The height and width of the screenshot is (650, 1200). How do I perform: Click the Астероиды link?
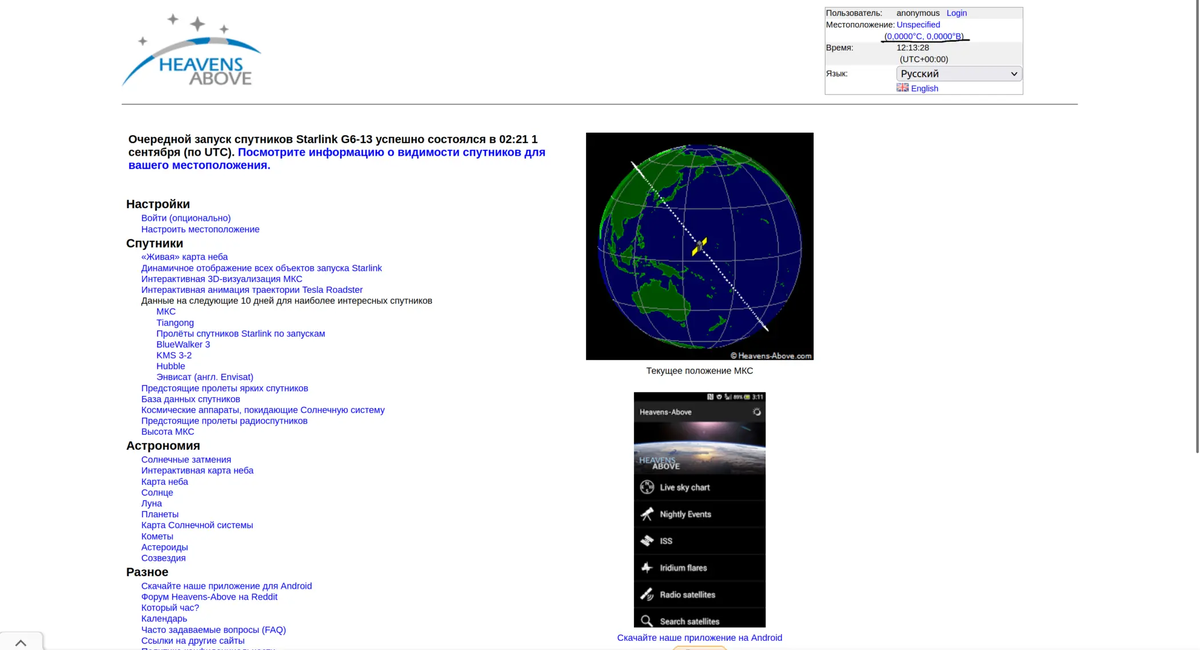pos(164,548)
